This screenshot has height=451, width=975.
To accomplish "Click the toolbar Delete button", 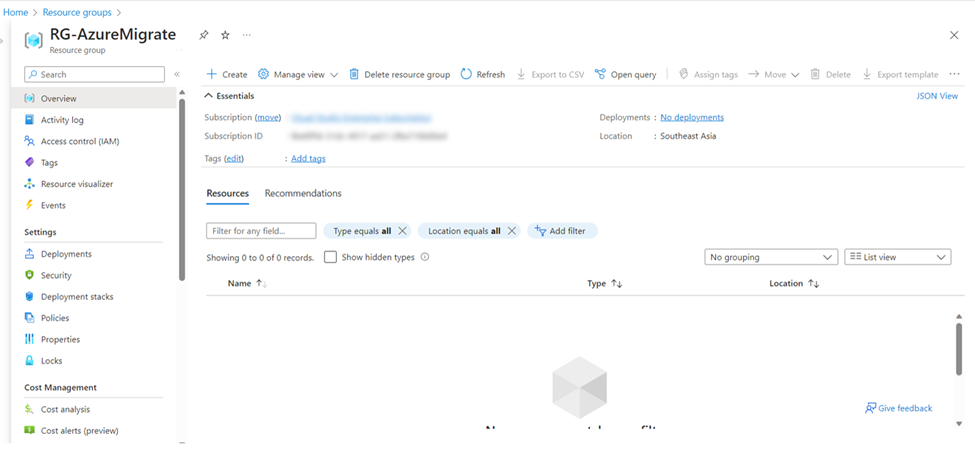I will click(x=830, y=75).
